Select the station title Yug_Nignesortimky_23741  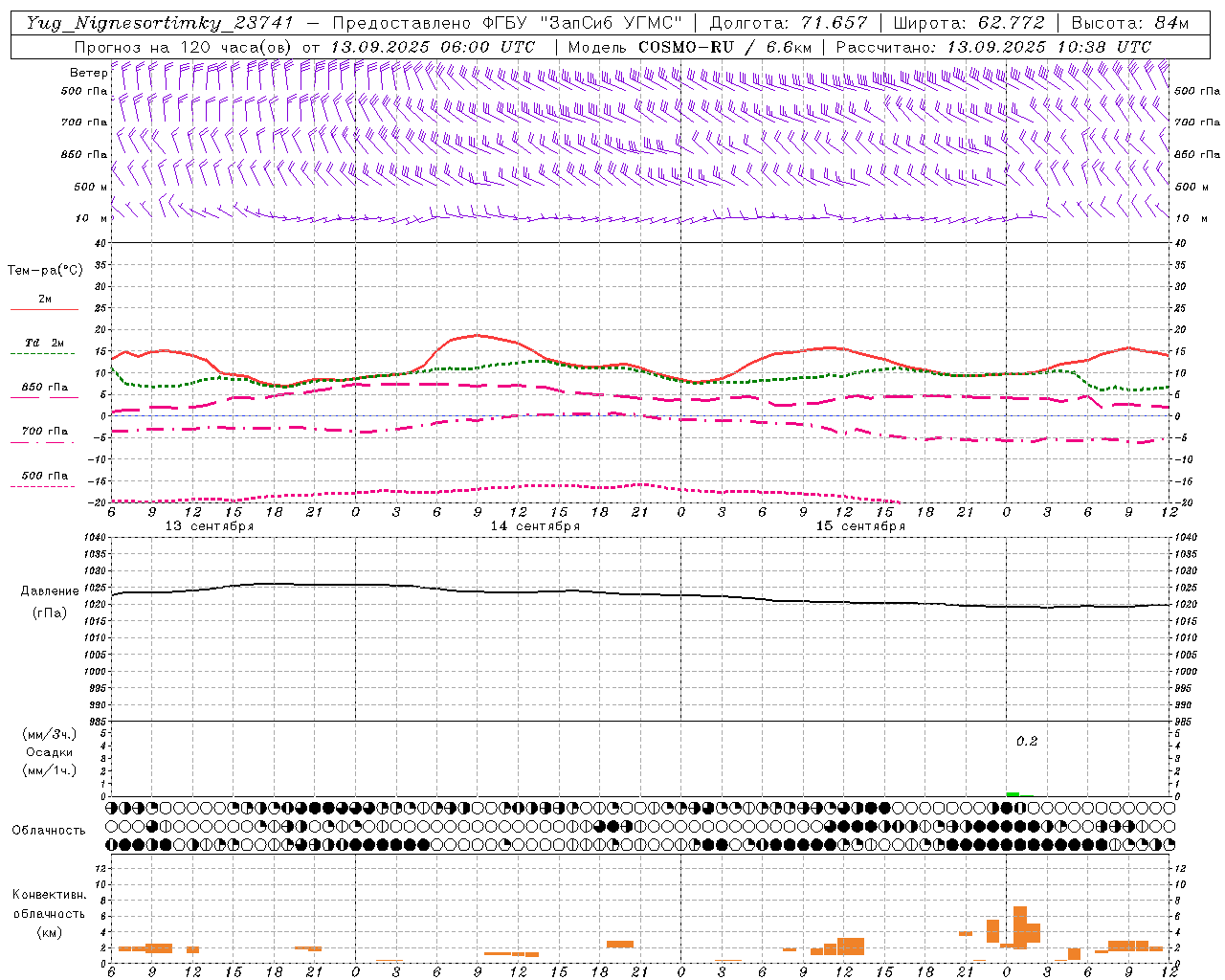(x=160, y=23)
